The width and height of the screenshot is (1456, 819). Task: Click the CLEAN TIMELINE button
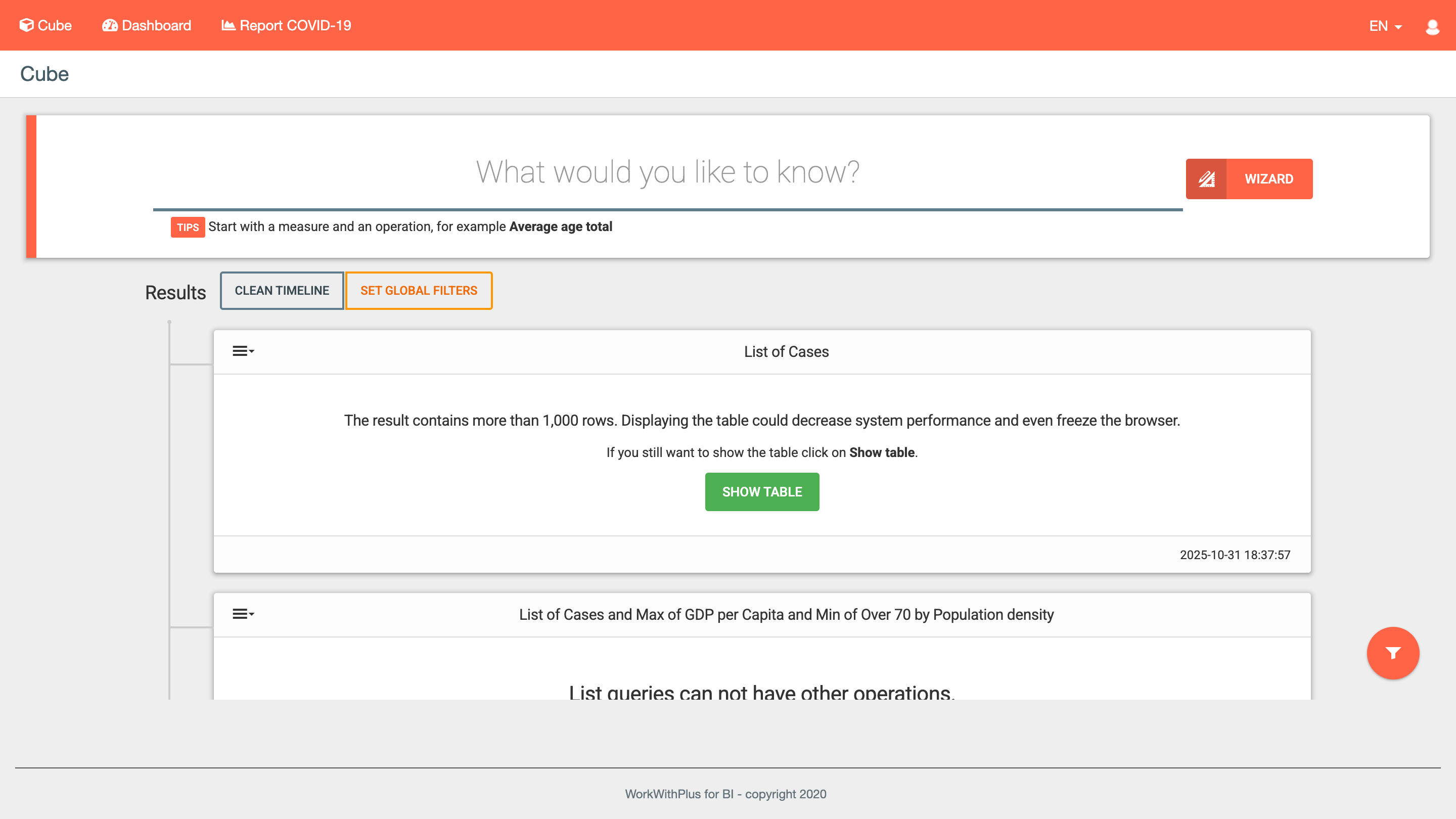click(282, 291)
